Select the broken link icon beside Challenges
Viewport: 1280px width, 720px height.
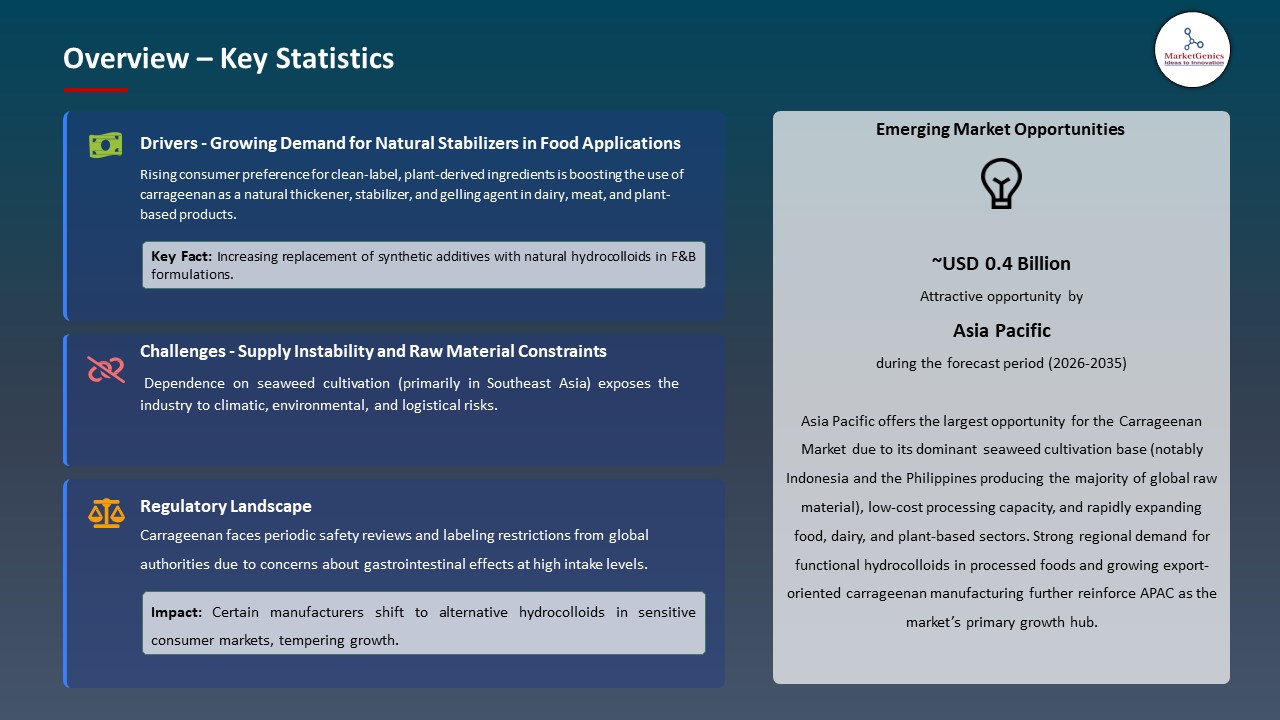(105, 369)
